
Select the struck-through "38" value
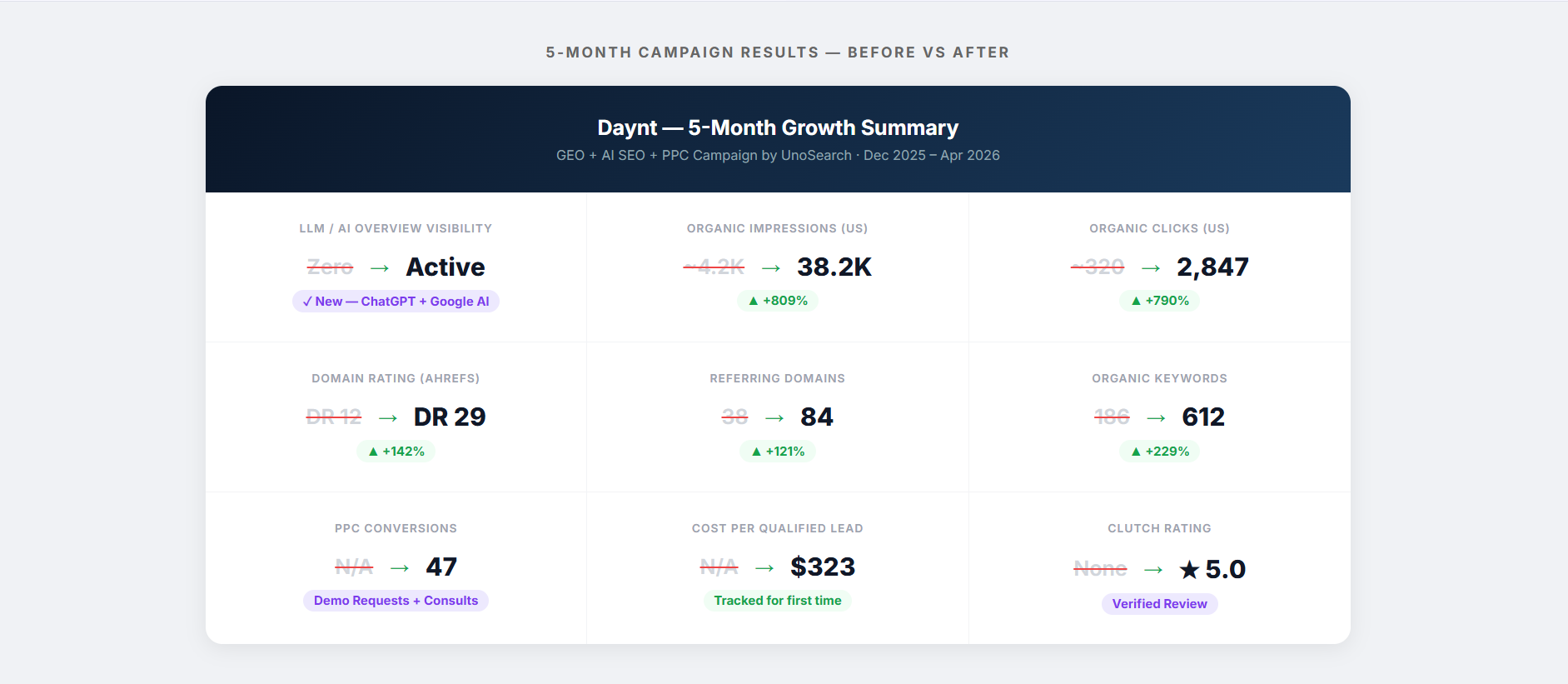click(x=734, y=417)
